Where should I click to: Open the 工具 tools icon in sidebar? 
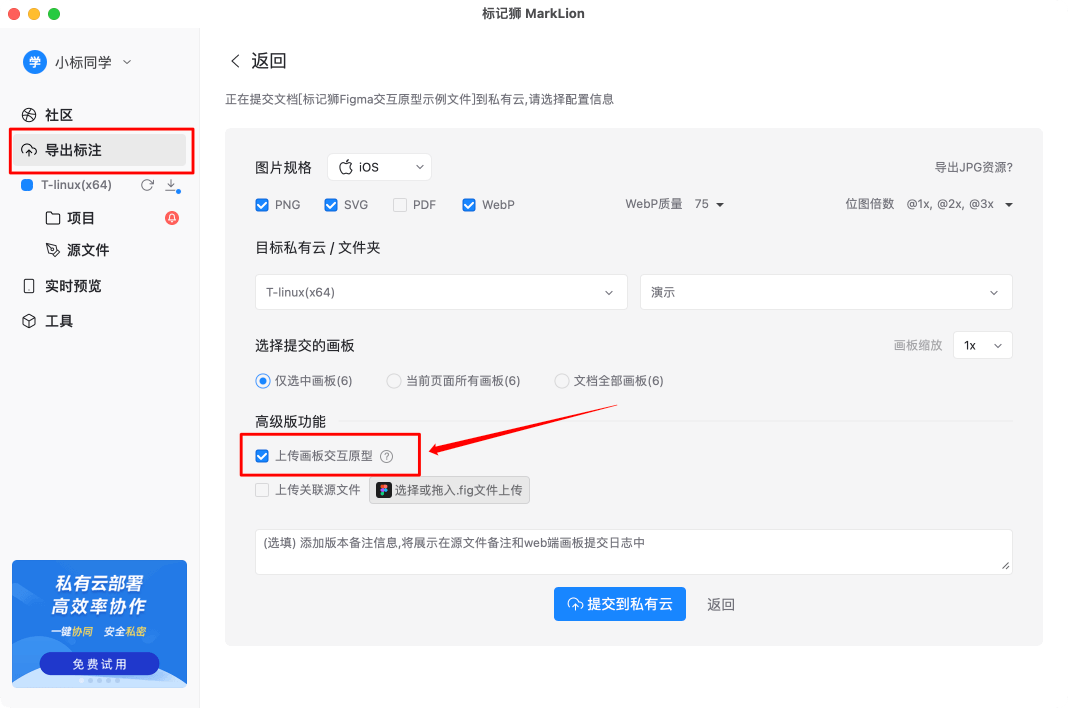tap(30, 321)
